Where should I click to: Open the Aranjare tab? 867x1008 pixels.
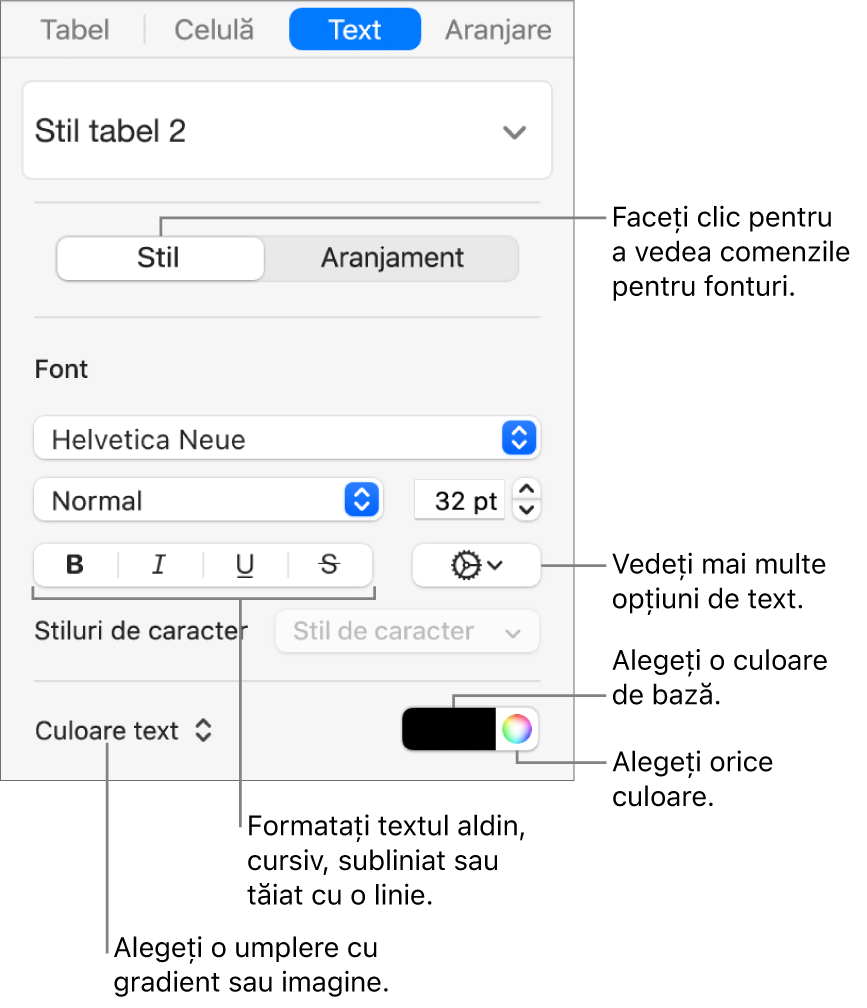click(497, 30)
